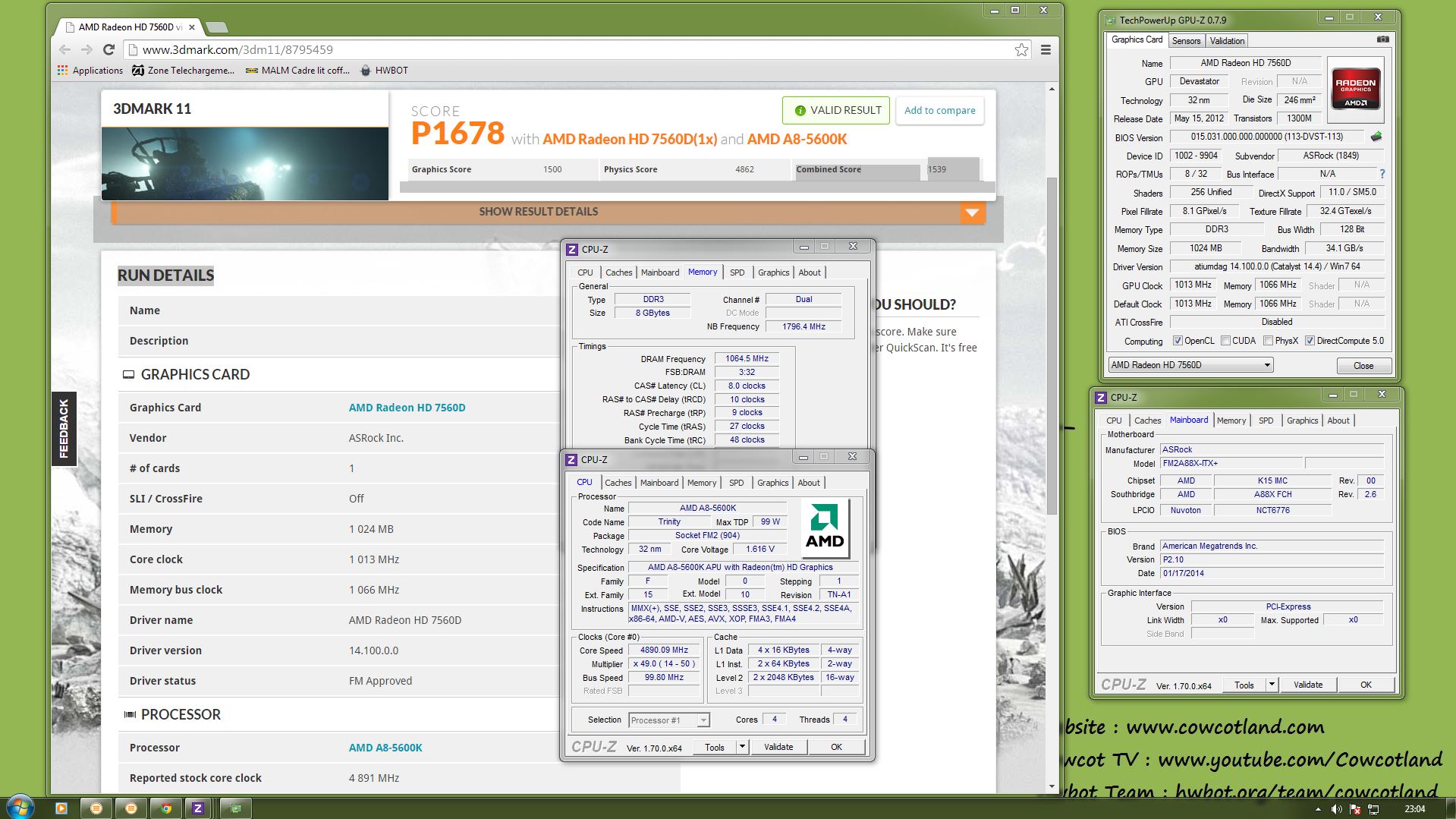The image size is (1456, 819).
Task: Open the About tab in the CPU-Z processor window
Action: pos(809,483)
